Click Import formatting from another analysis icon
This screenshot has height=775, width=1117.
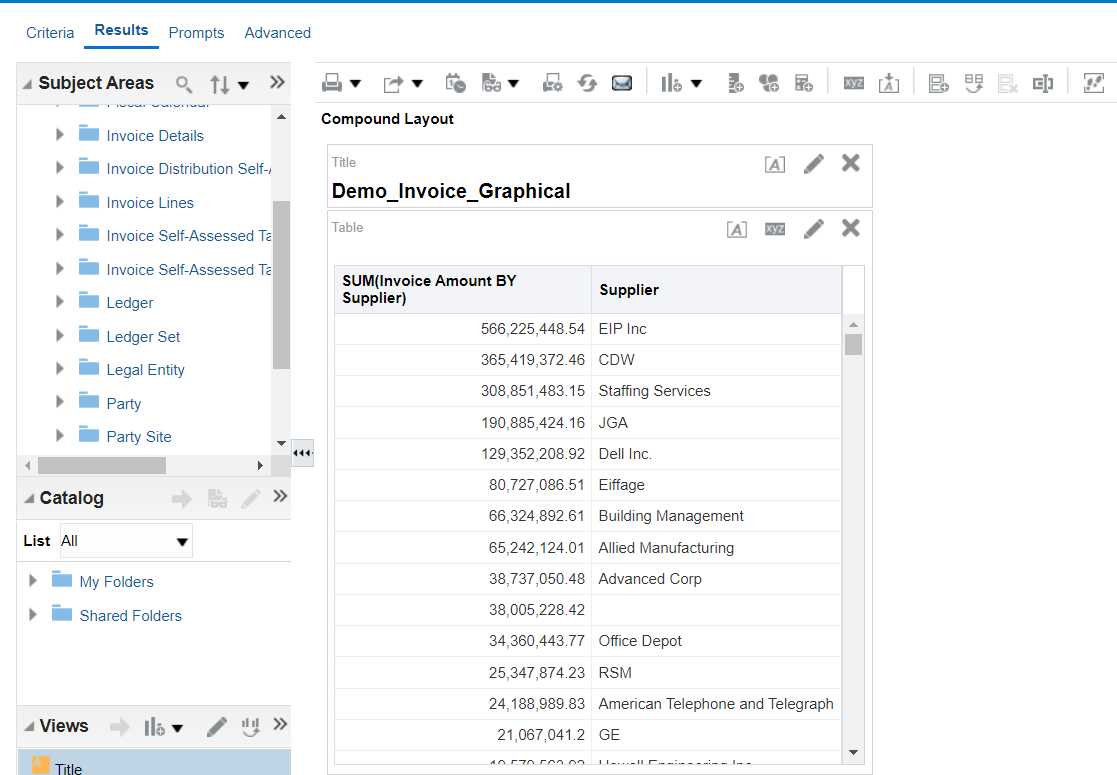click(888, 83)
